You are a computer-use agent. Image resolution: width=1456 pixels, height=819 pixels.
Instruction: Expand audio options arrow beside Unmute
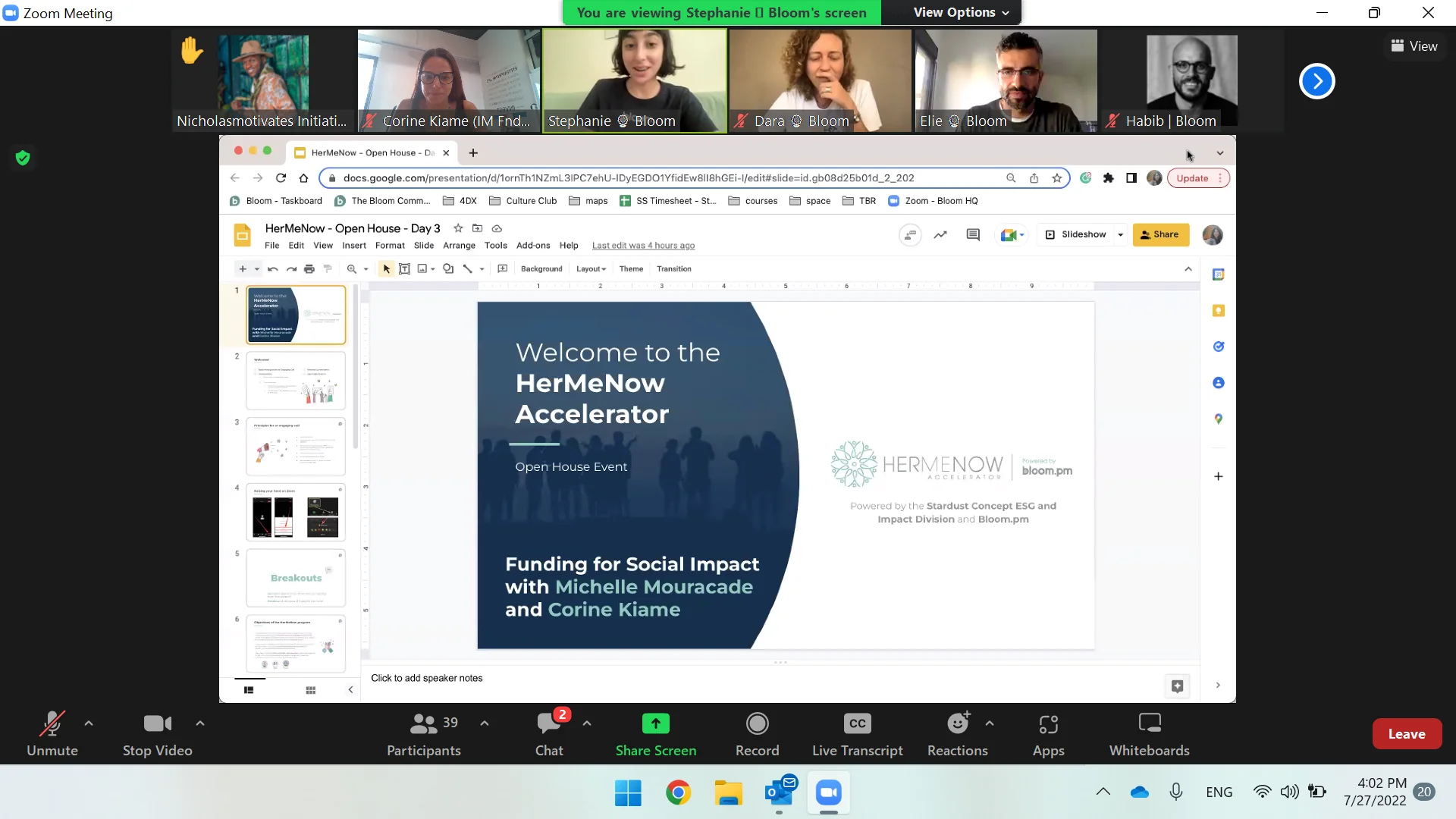[x=89, y=723]
